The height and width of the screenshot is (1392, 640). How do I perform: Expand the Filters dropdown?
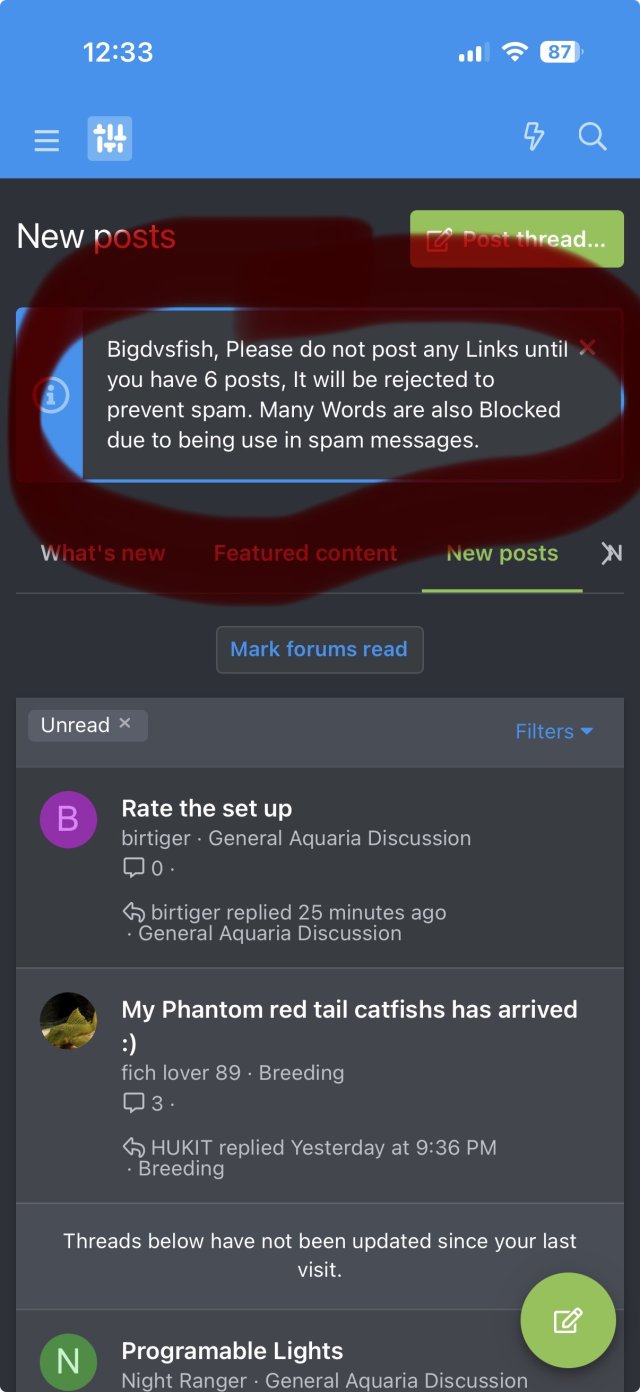[x=554, y=732]
